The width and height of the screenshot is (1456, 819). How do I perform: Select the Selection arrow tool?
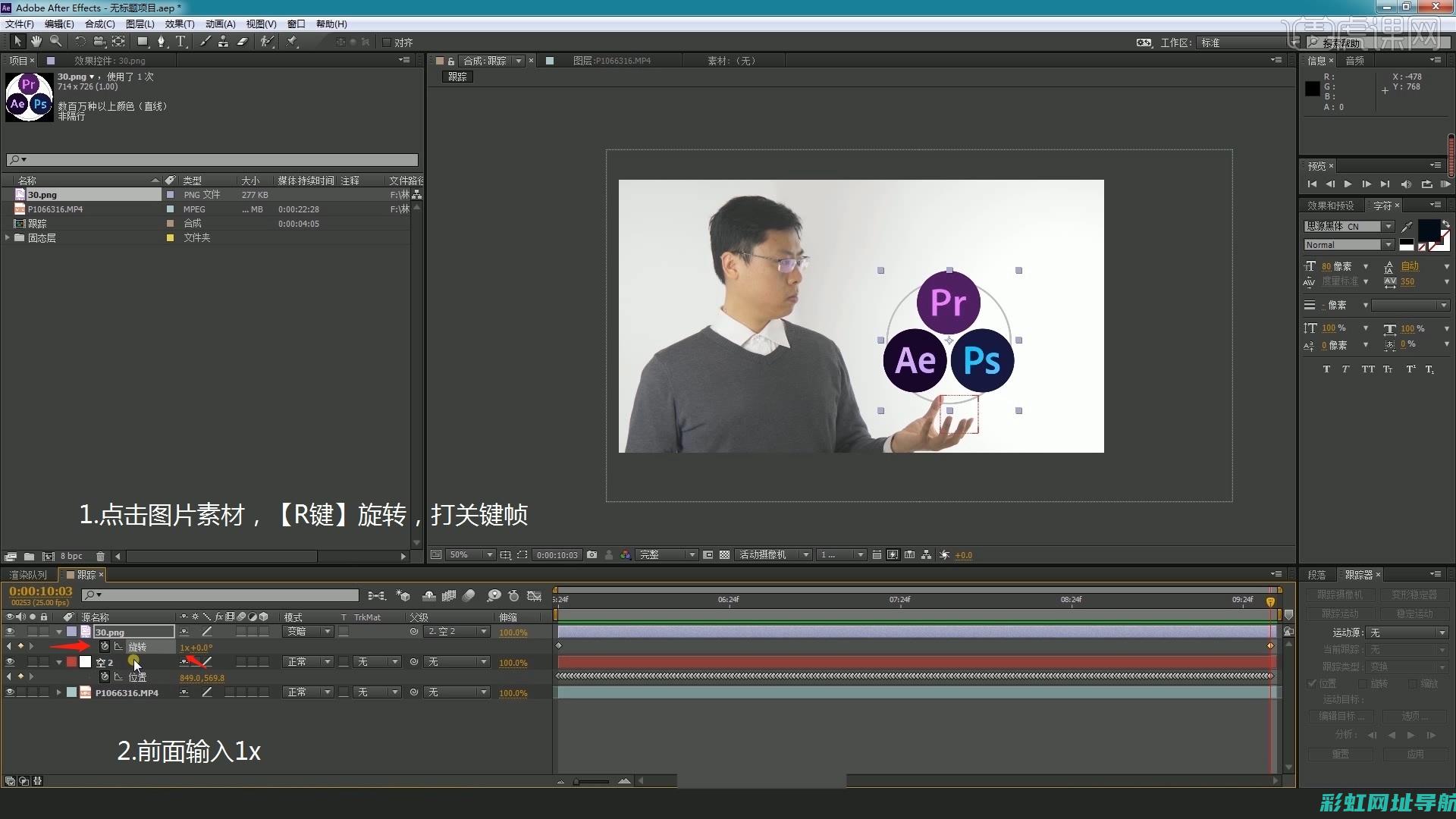[x=17, y=42]
